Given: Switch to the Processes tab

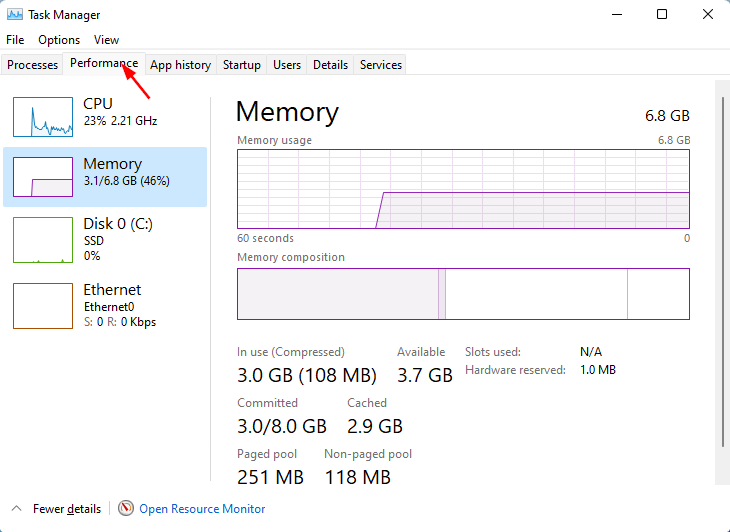Looking at the screenshot, I should 33,65.
